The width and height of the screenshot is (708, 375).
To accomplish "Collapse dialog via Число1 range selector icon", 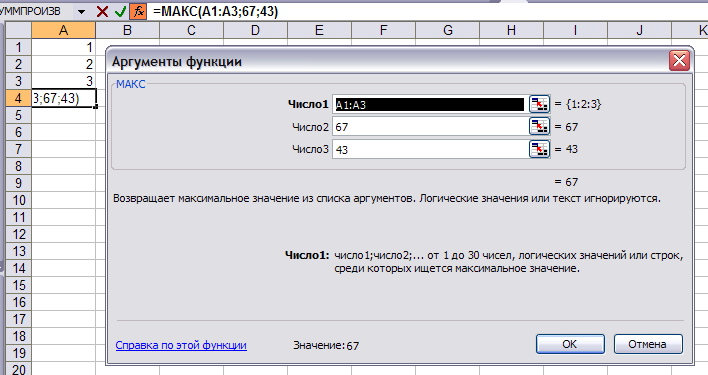I will [539, 104].
